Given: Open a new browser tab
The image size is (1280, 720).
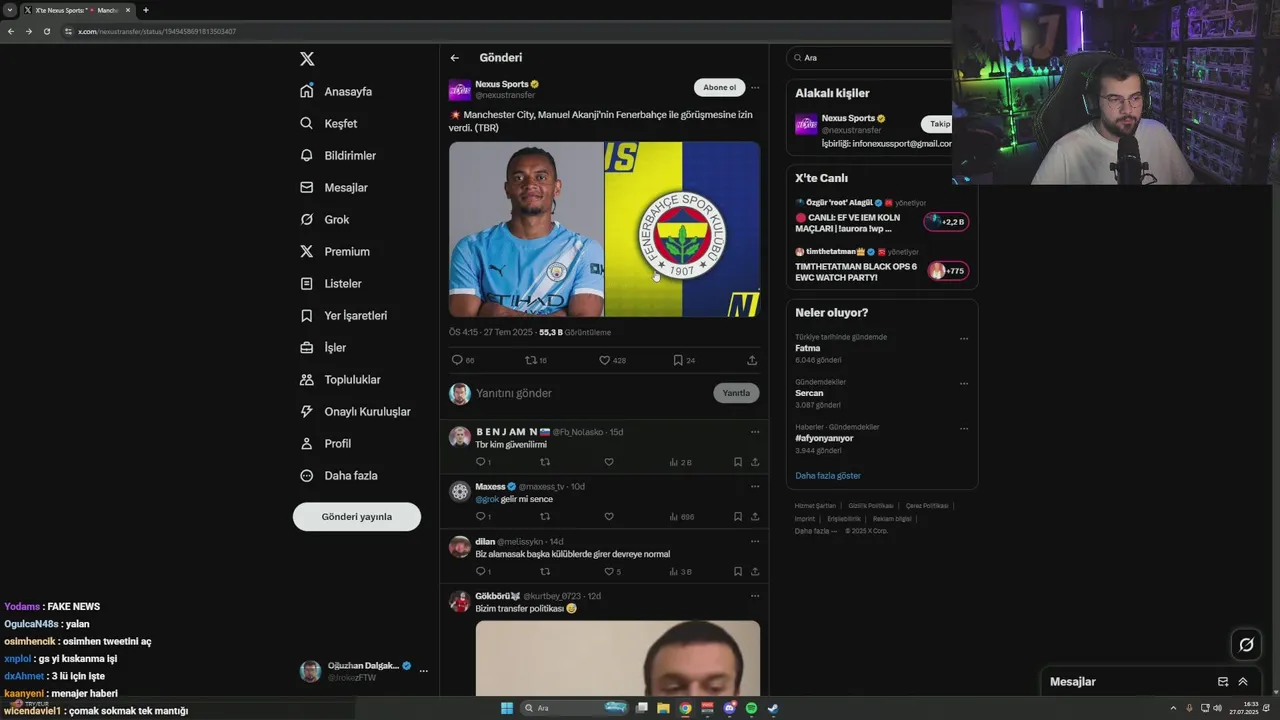Looking at the screenshot, I should [x=146, y=10].
